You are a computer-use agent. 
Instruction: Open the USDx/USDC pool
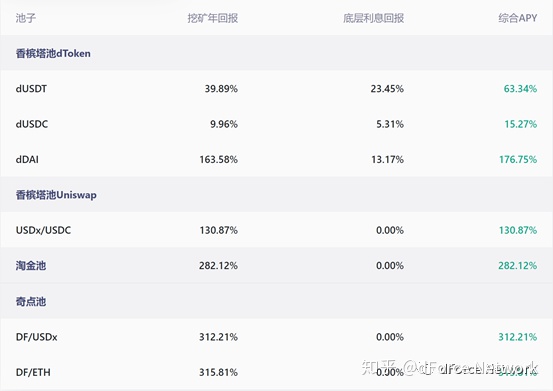click(x=276, y=230)
